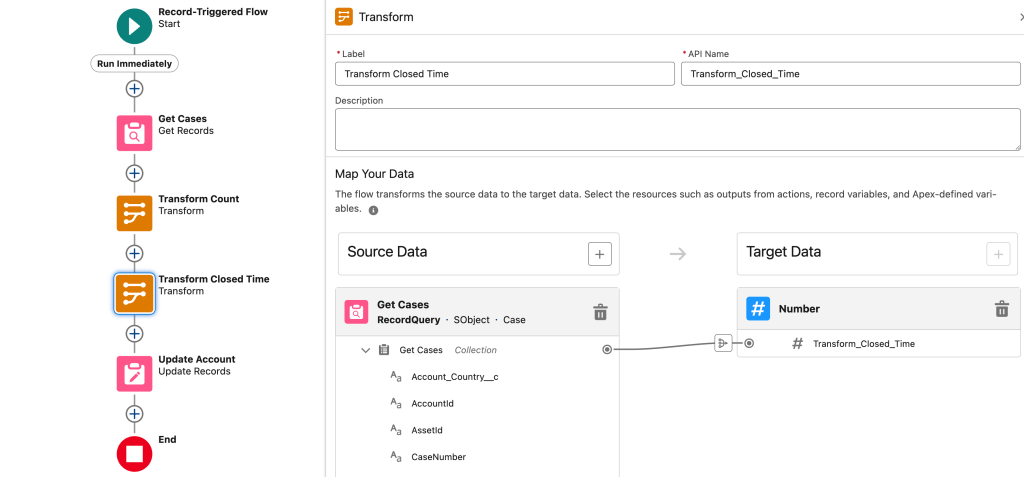Click into the Label input field

coord(505,74)
